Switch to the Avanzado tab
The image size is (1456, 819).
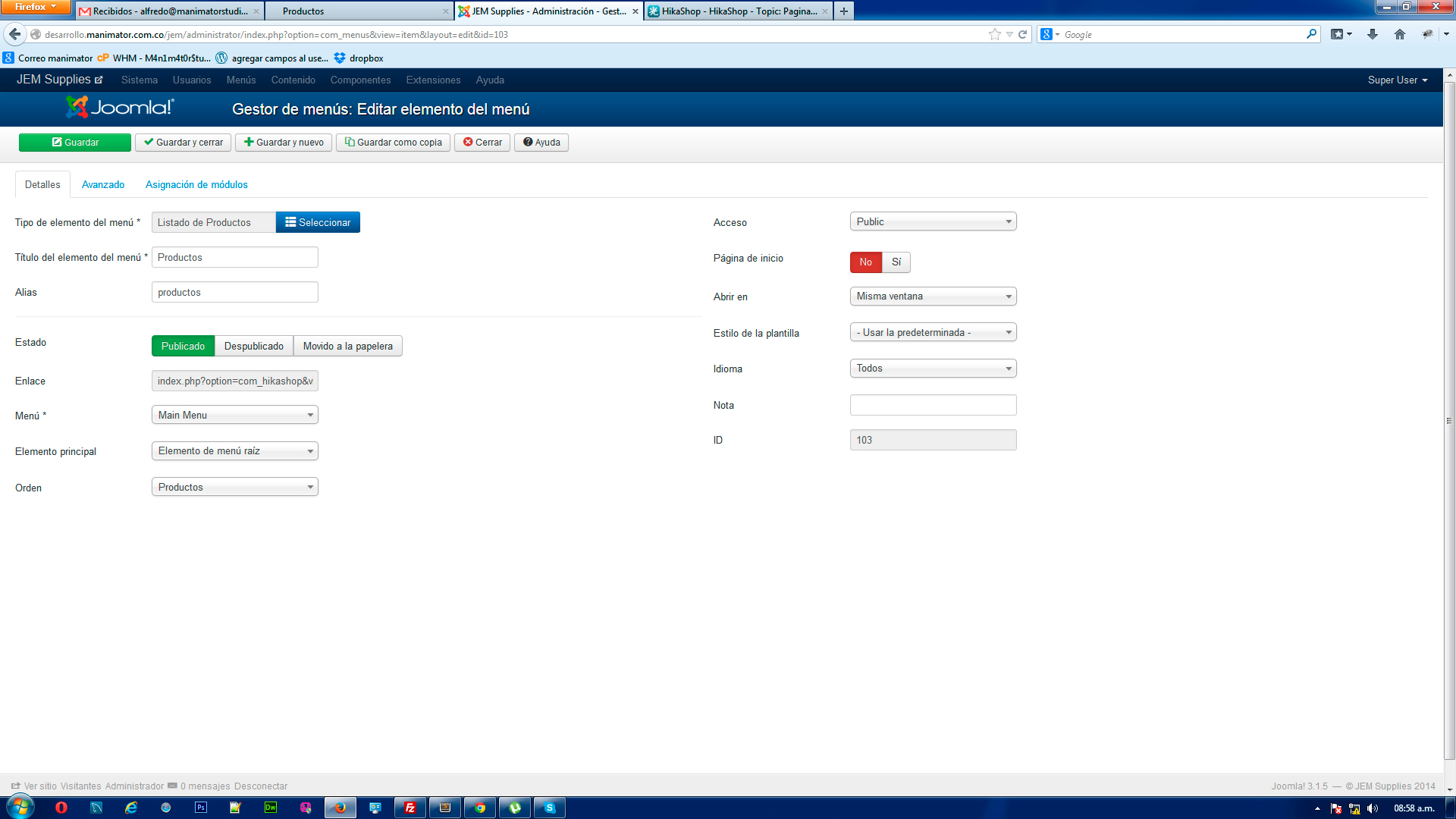(103, 184)
